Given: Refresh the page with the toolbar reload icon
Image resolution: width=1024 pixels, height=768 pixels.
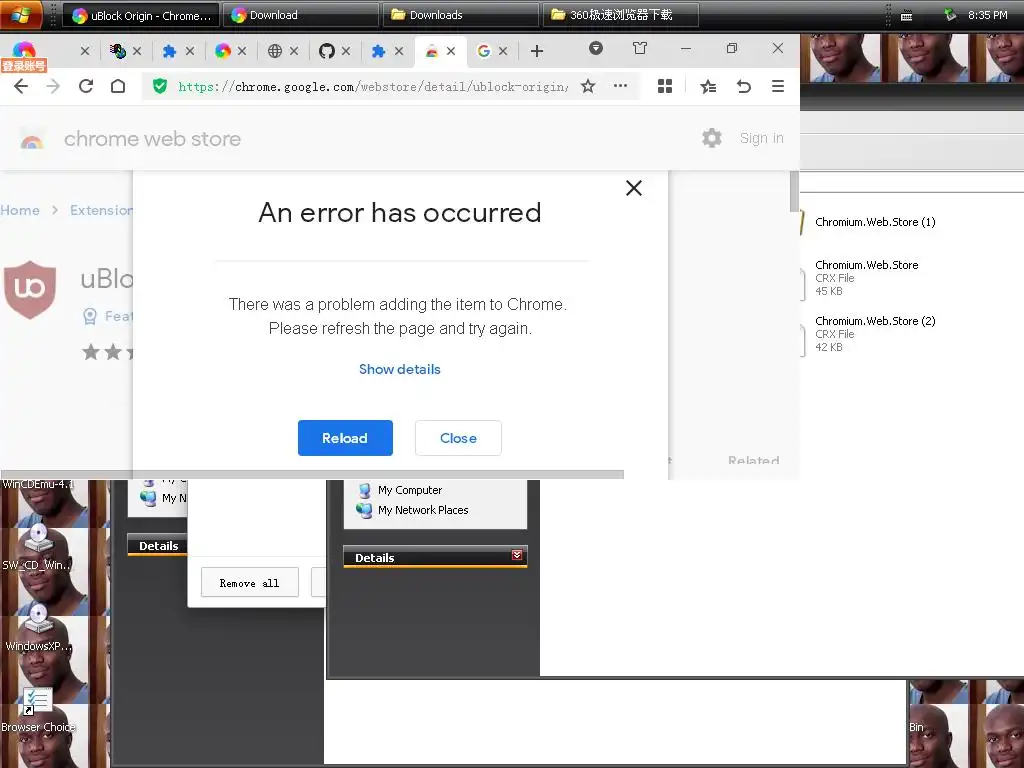Looking at the screenshot, I should 86,86.
